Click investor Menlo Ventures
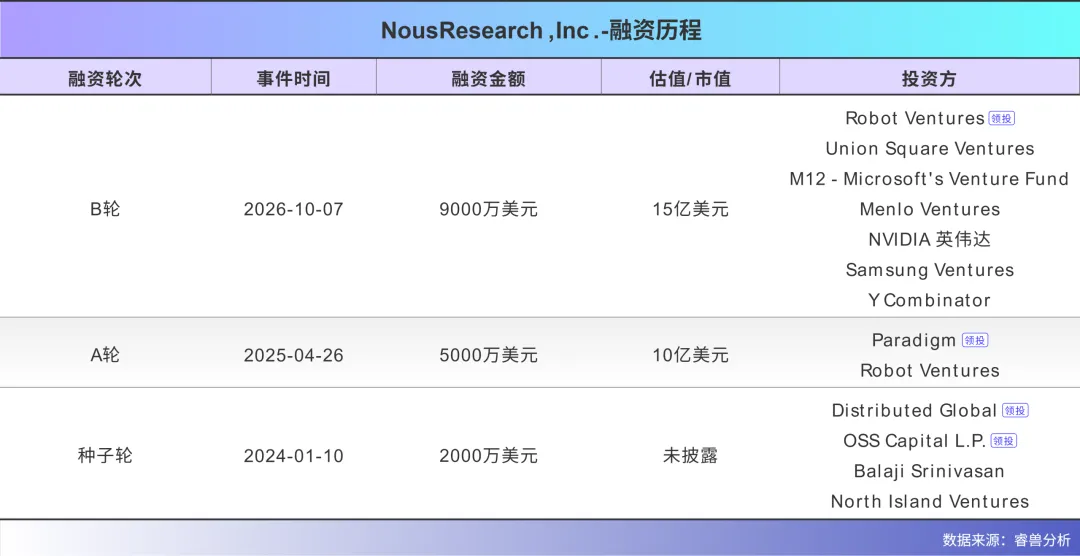The height and width of the screenshot is (556, 1080). 930,209
